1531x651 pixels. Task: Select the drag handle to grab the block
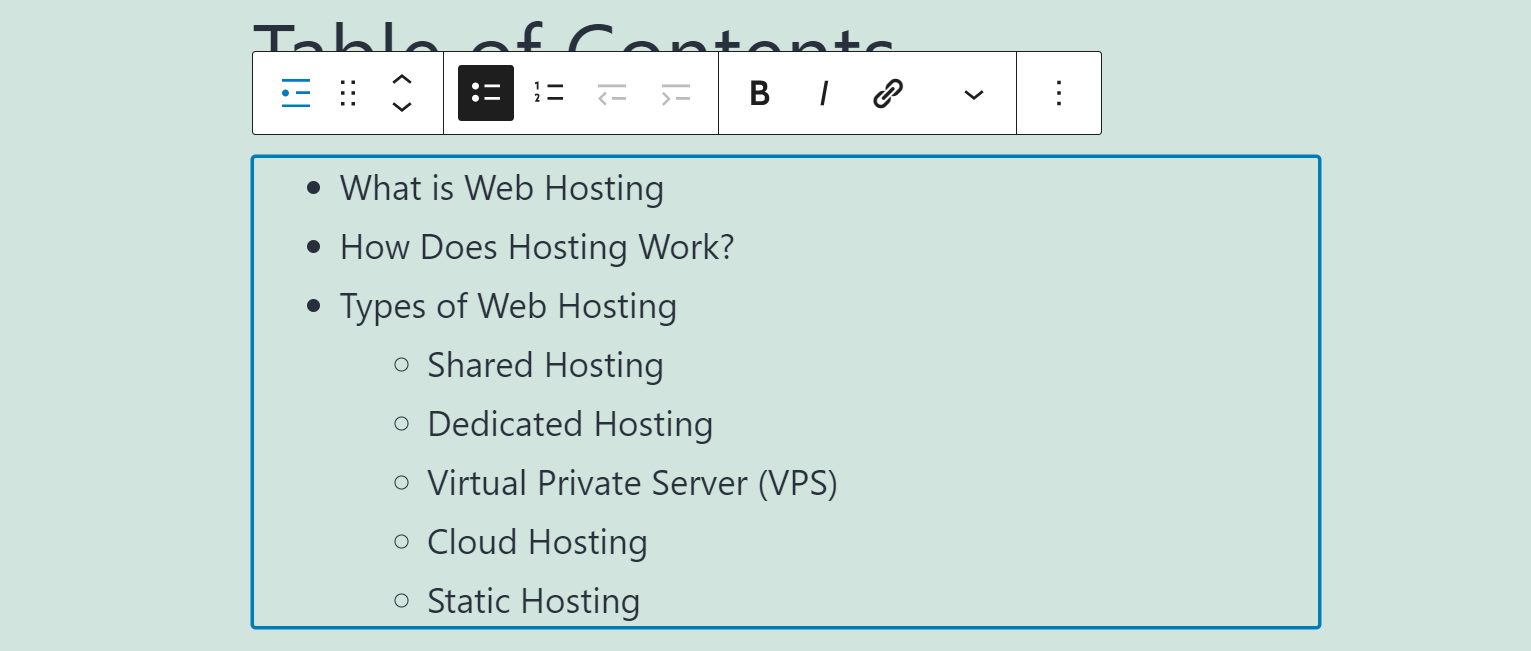point(348,93)
